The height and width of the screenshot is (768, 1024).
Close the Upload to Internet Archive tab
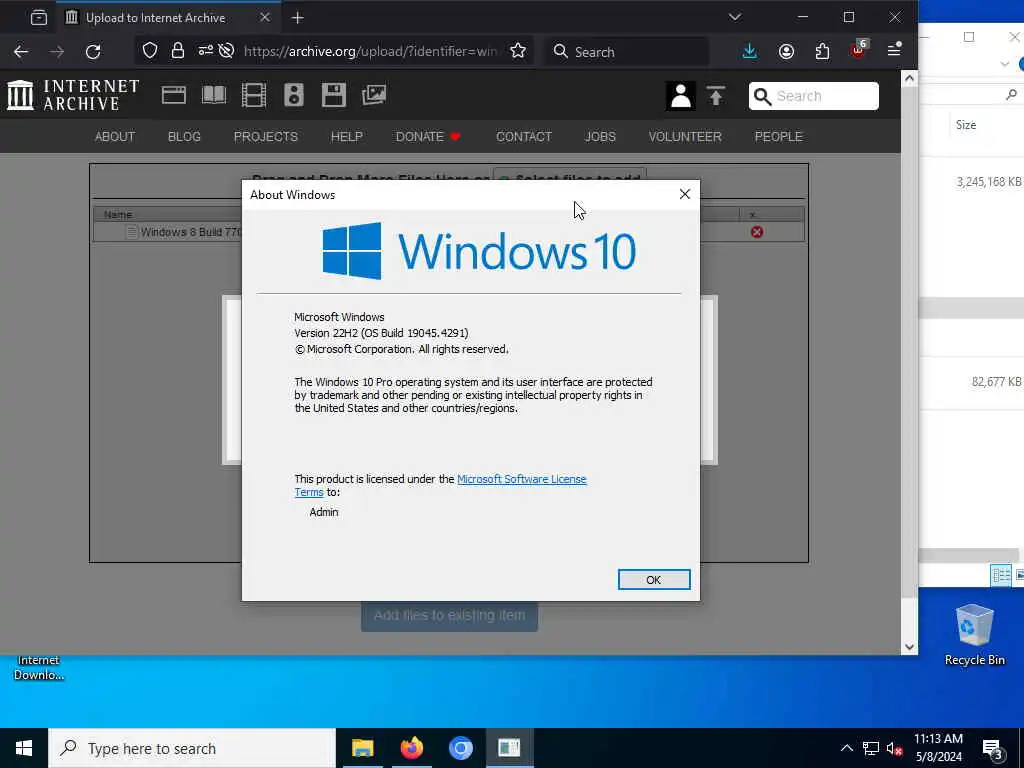pos(264,18)
